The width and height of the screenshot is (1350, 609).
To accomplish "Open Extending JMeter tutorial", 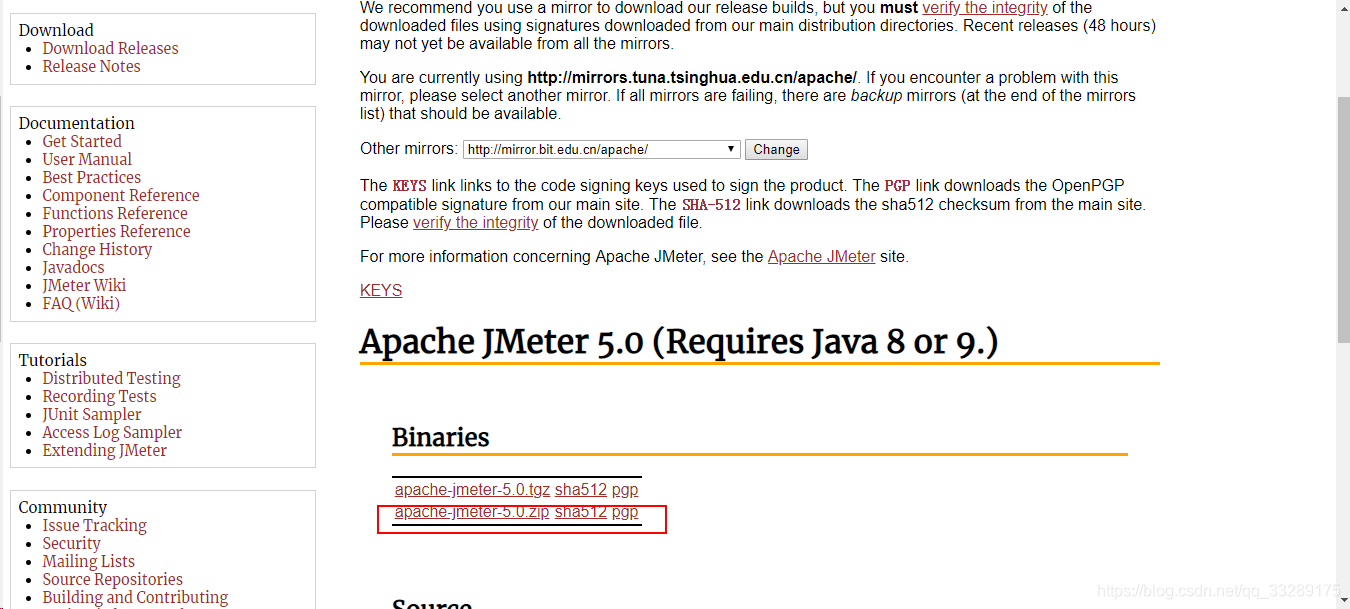I will click(104, 450).
